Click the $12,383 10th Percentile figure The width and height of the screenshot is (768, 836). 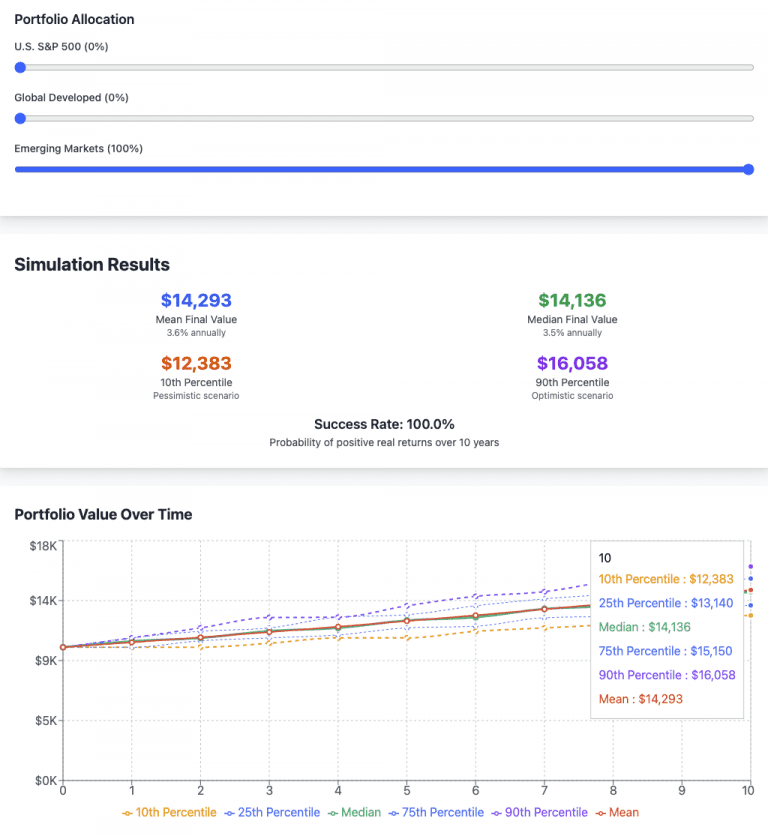[196, 363]
